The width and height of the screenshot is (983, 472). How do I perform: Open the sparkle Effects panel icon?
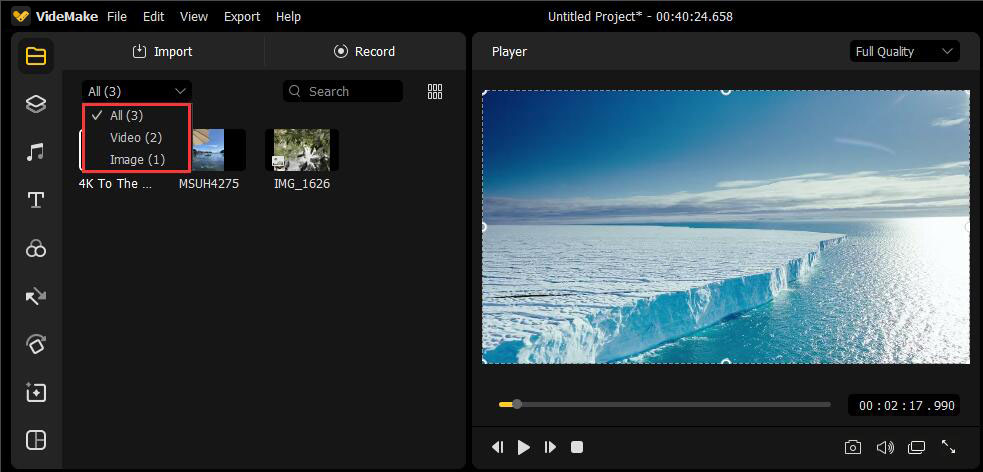pyautogui.click(x=36, y=392)
